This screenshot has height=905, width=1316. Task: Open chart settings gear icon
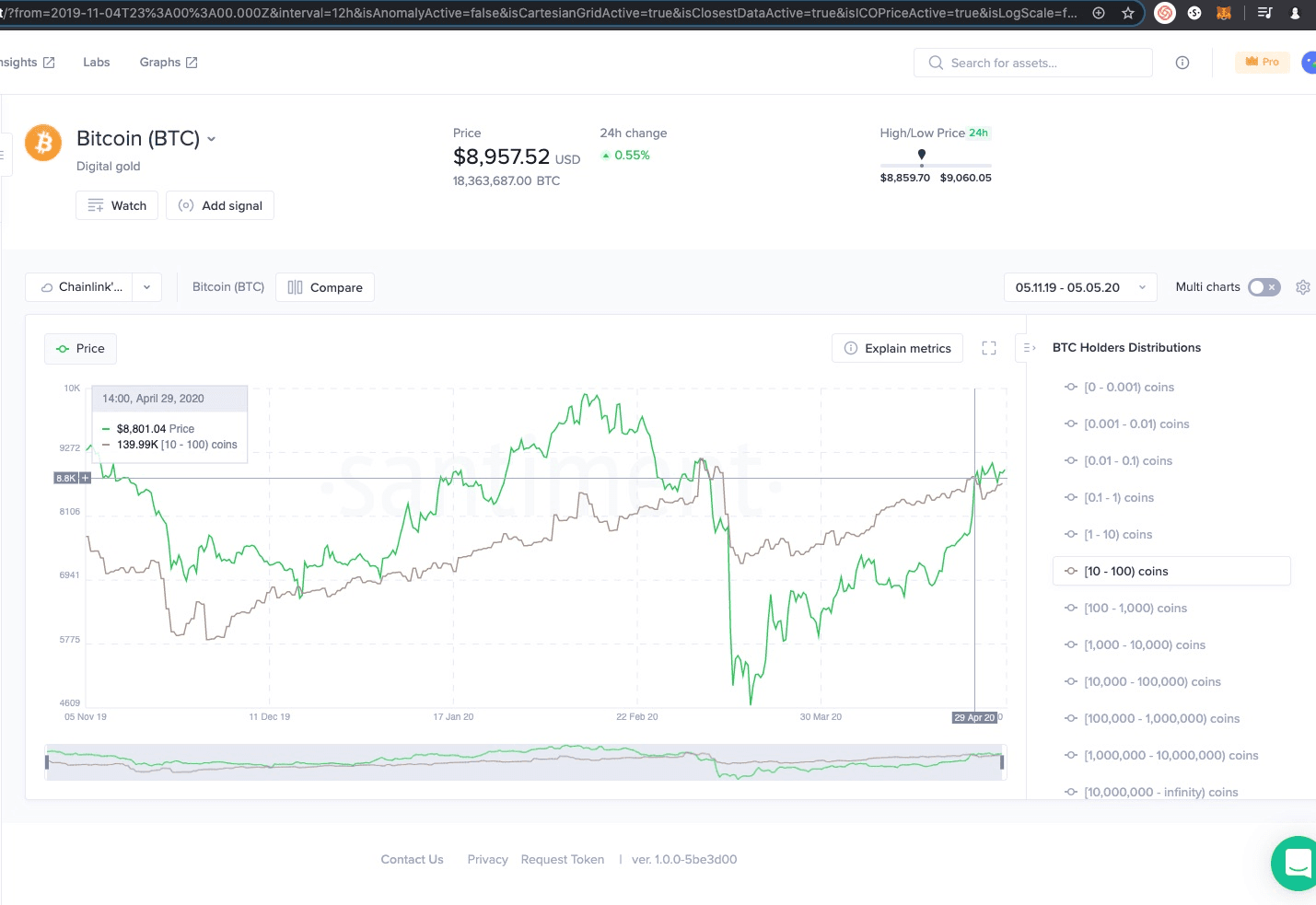[x=1303, y=287]
